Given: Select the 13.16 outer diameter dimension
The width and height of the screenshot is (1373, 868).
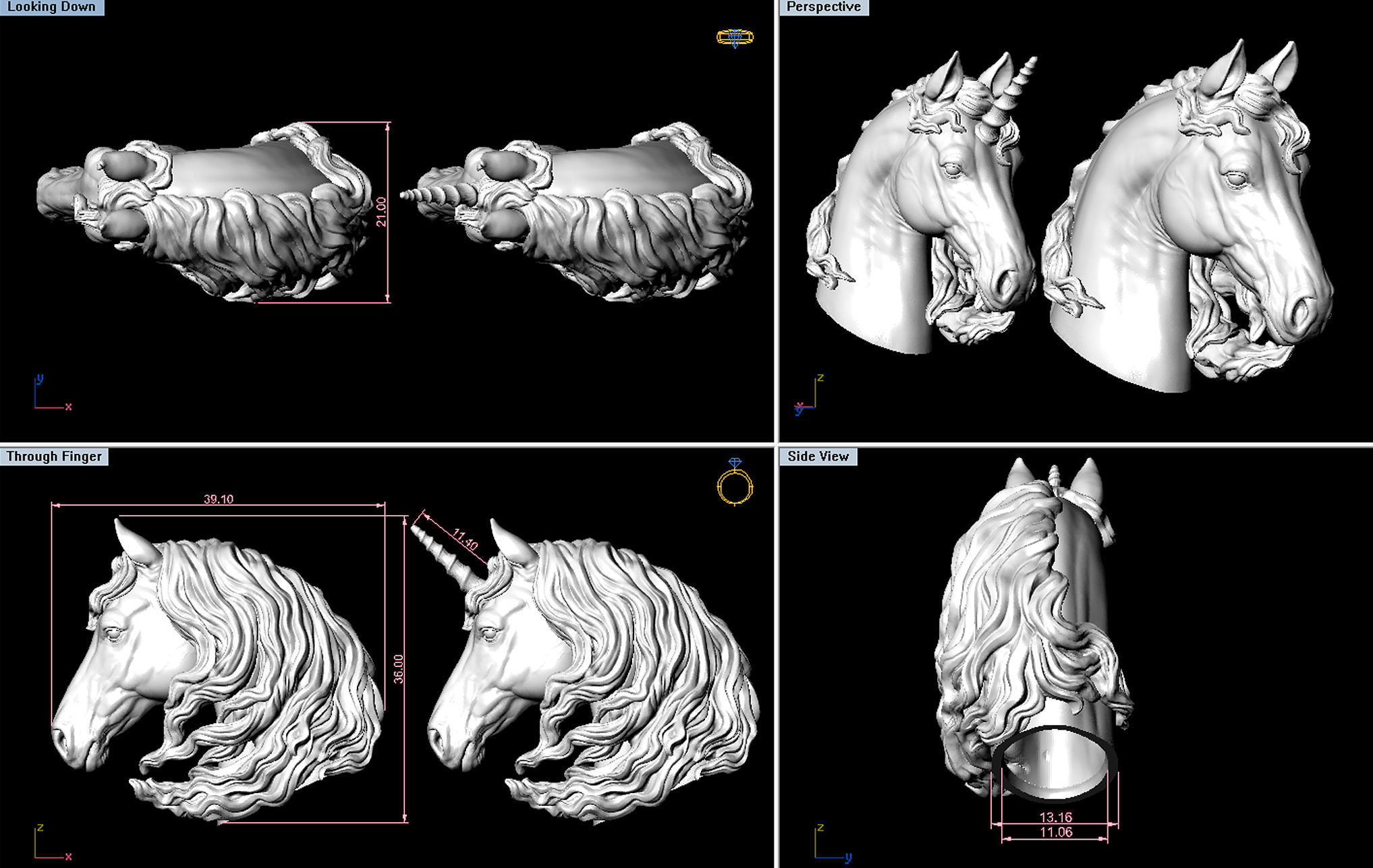Looking at the screenshot, I should [x=1055, y=817].
